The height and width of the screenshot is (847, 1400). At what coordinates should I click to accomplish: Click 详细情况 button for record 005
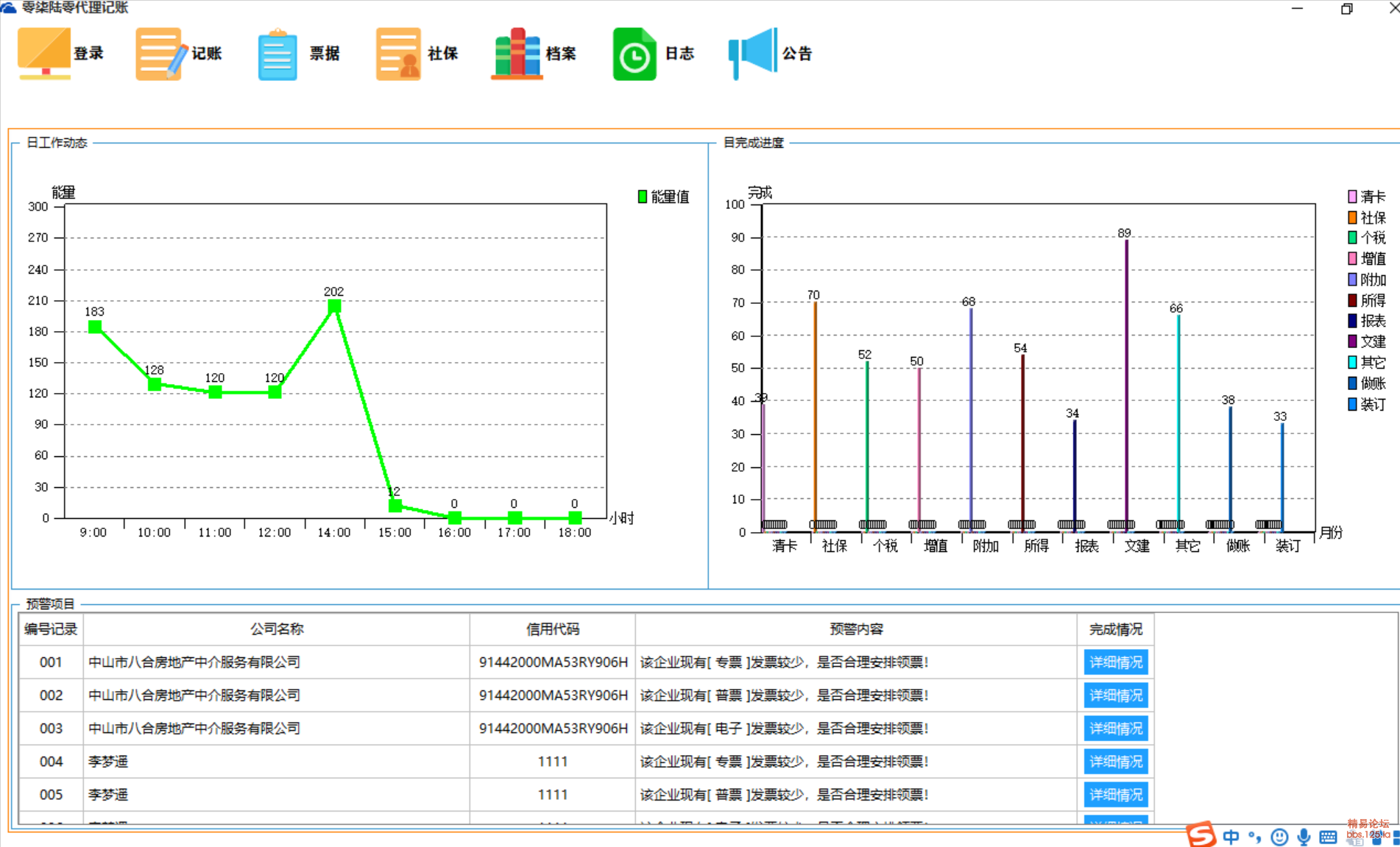tap(1116, 795)
